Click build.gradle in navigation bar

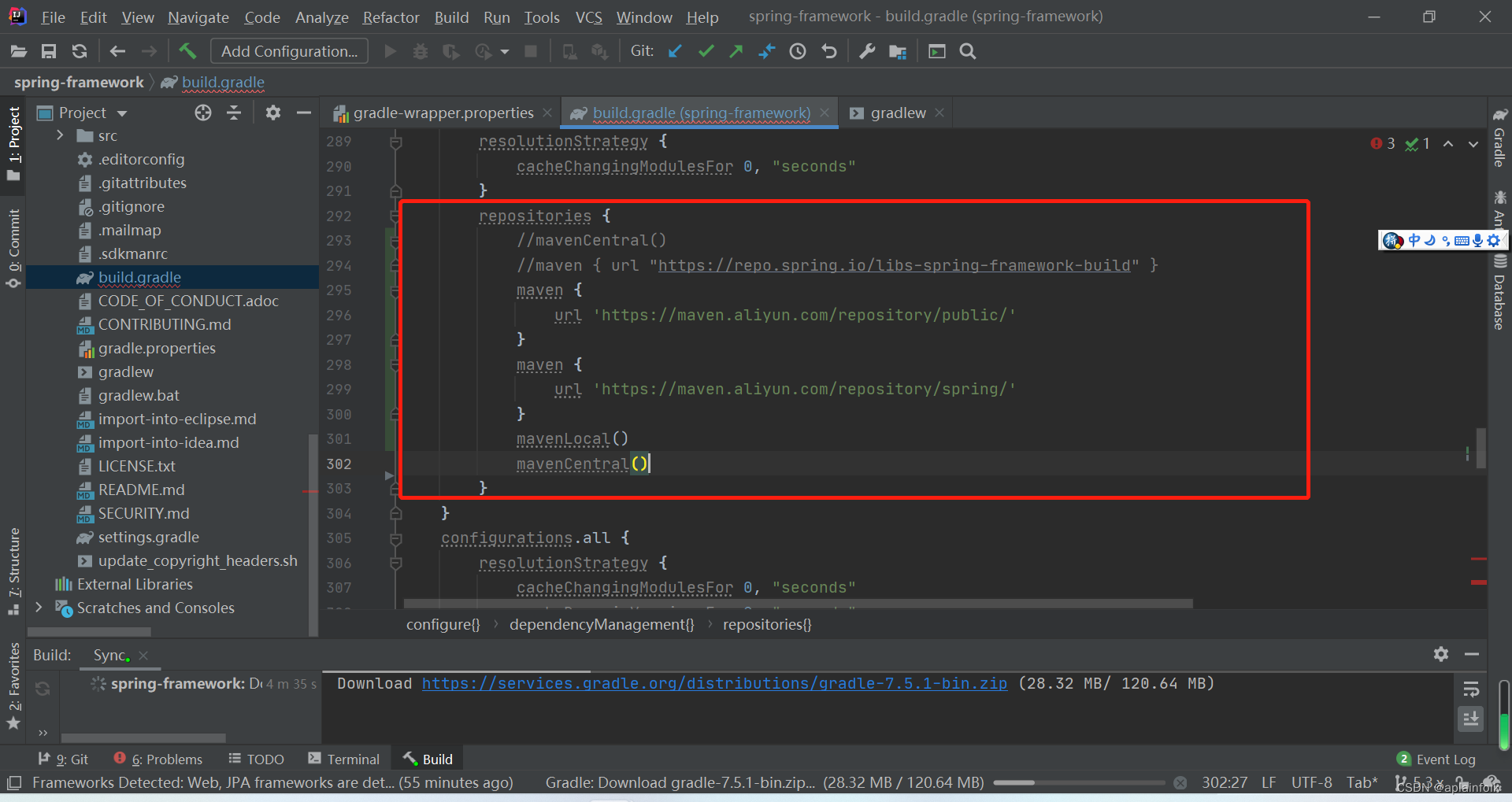tap(223, 82)
